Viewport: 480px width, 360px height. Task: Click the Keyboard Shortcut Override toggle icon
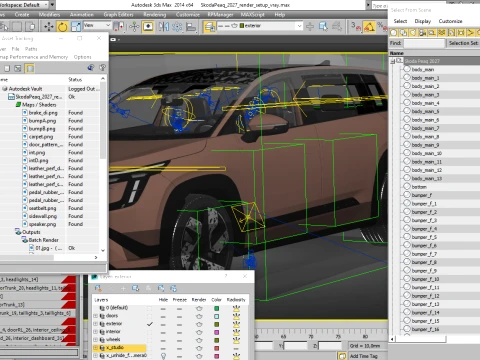point(148,26)
